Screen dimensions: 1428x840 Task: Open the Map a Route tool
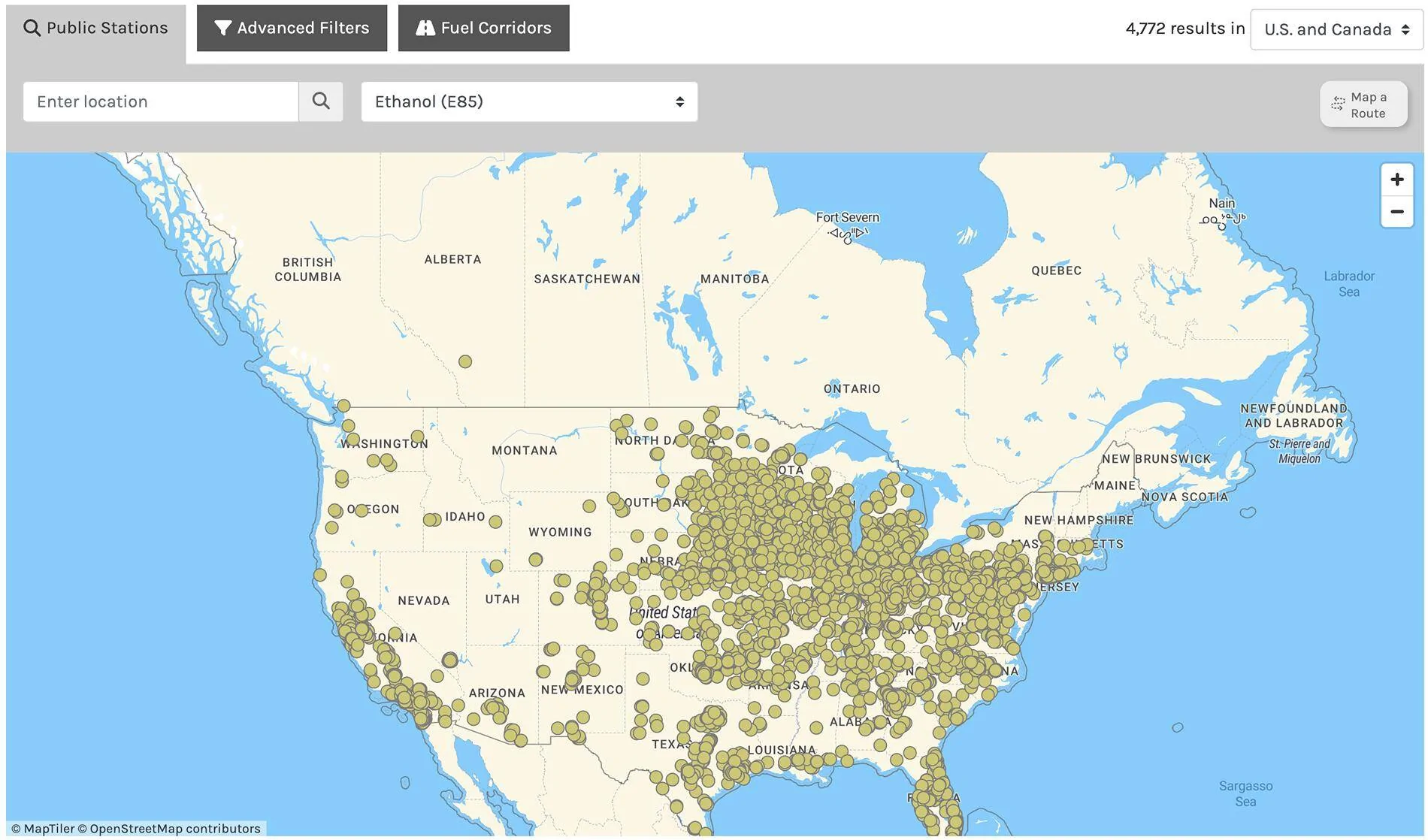point(1363,104)
